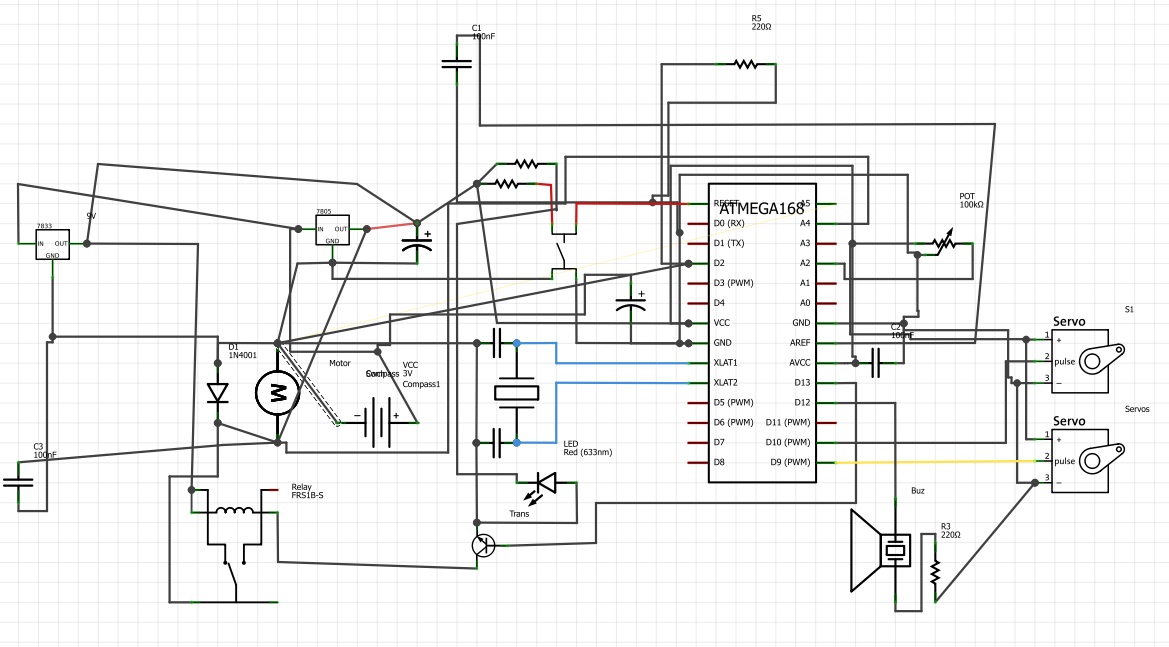The width and height of the screenshot is (1169, 647).
Task: Select the Servos label
Action: [1137, 409]
